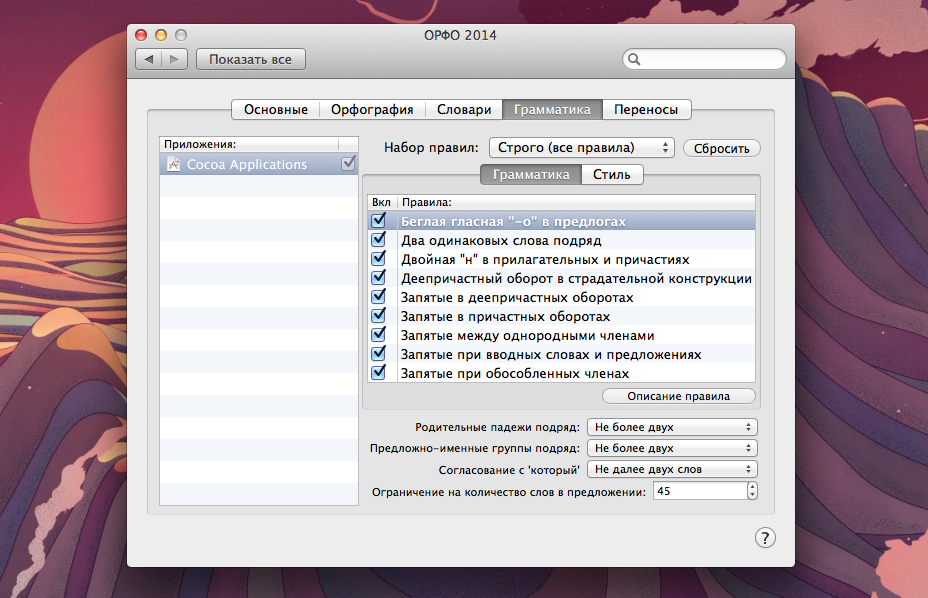Viewport: 928px width, 598px height.
Task: Toggle the Cocoa Applications checkbox
Action: click(349, 163)
